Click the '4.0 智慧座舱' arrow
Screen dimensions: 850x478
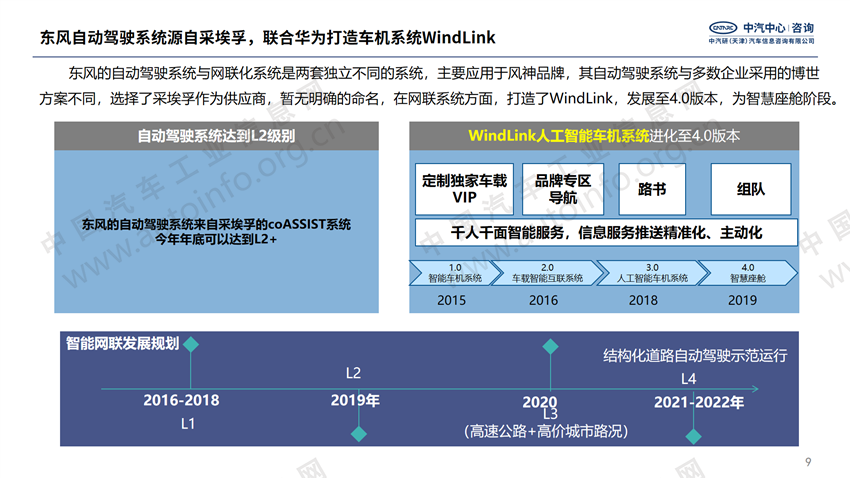748,273
